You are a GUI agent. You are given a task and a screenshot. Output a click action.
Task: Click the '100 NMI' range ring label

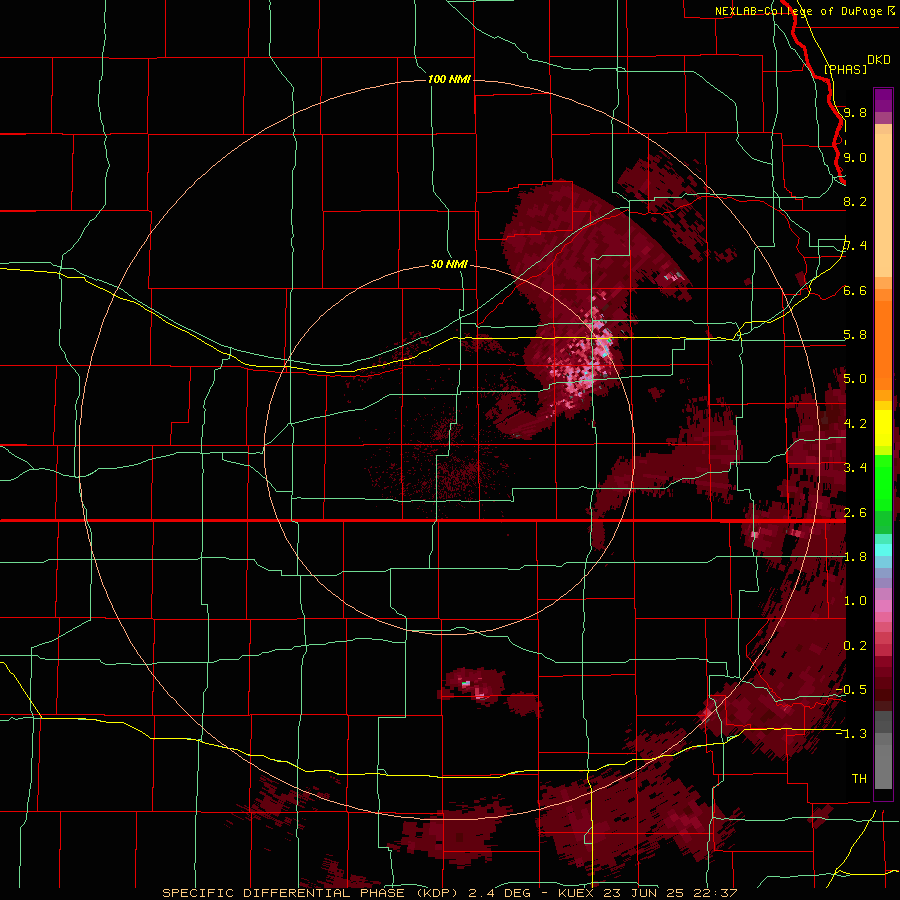click(449, 79)
